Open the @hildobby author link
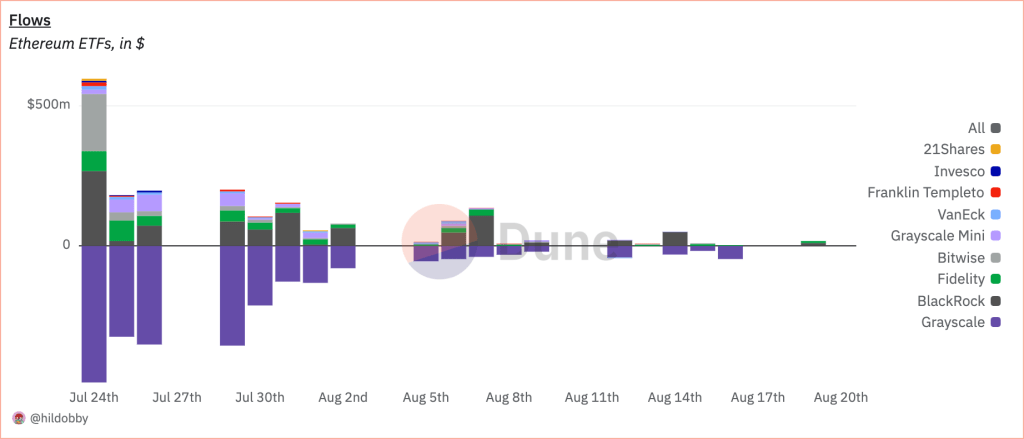 (59, 419)
